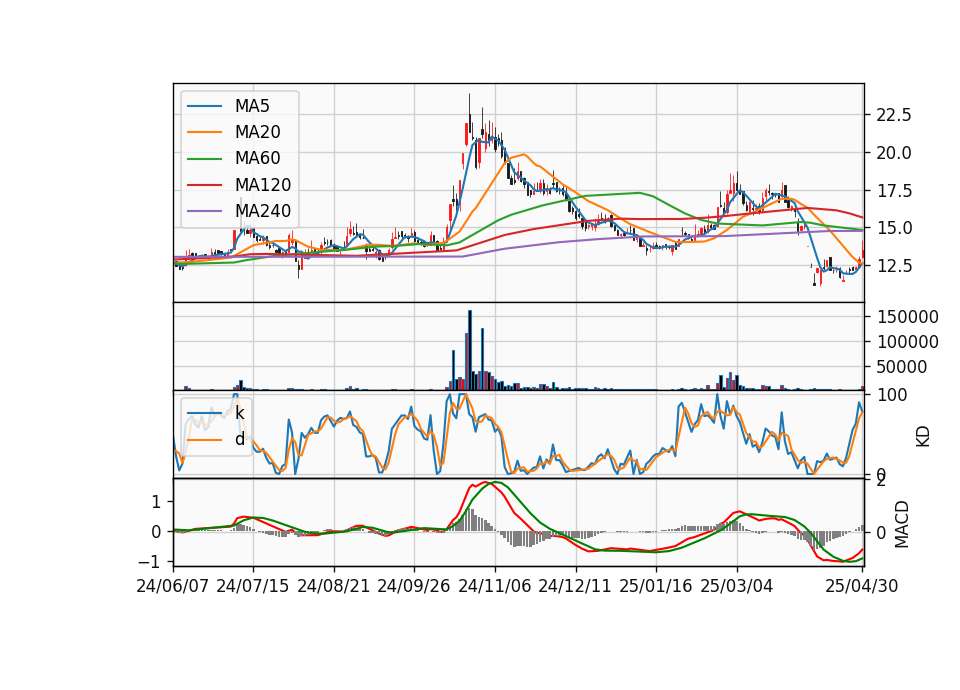The width and height of the screenshot is (960, 690).
Task: Click the MA120 legend label
Action: tap(263, 185)
